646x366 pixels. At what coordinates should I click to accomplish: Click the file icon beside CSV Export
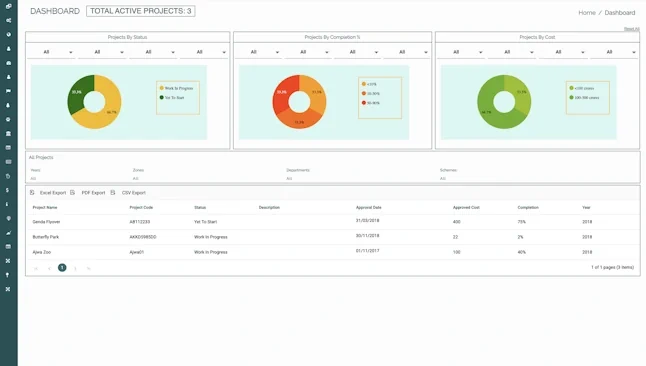tap(113, 192)
